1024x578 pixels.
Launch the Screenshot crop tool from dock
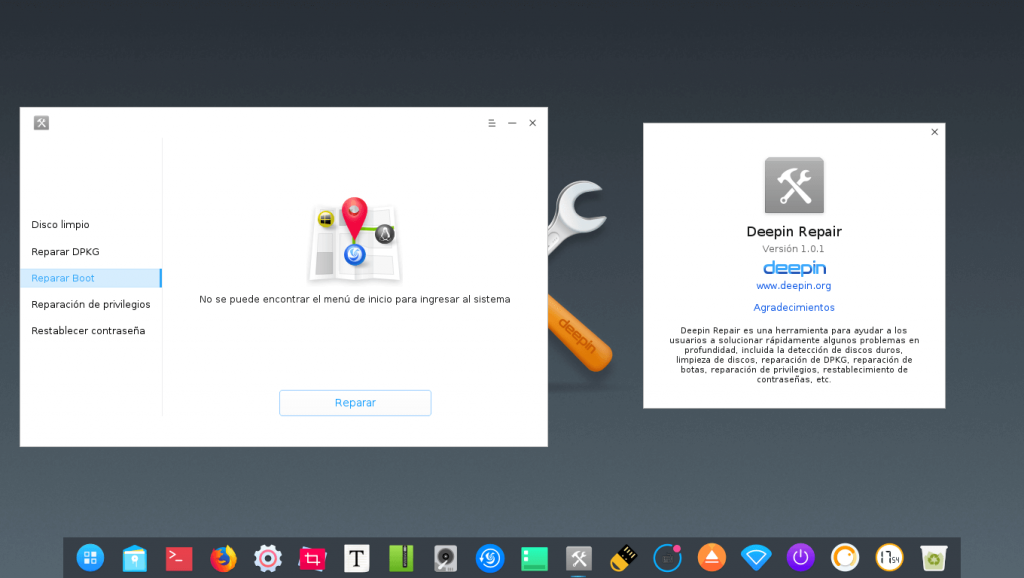coord(312,558)
